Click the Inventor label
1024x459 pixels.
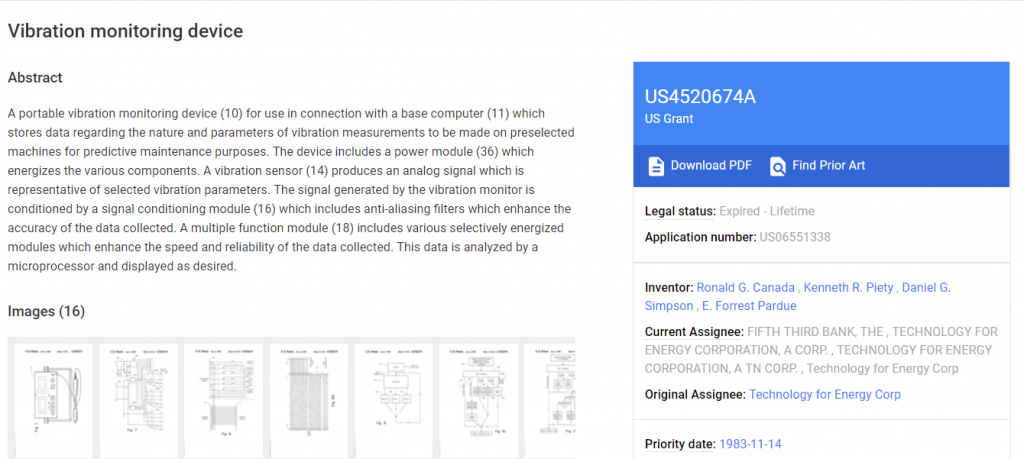pyautogui.click(x=669, y=288)
